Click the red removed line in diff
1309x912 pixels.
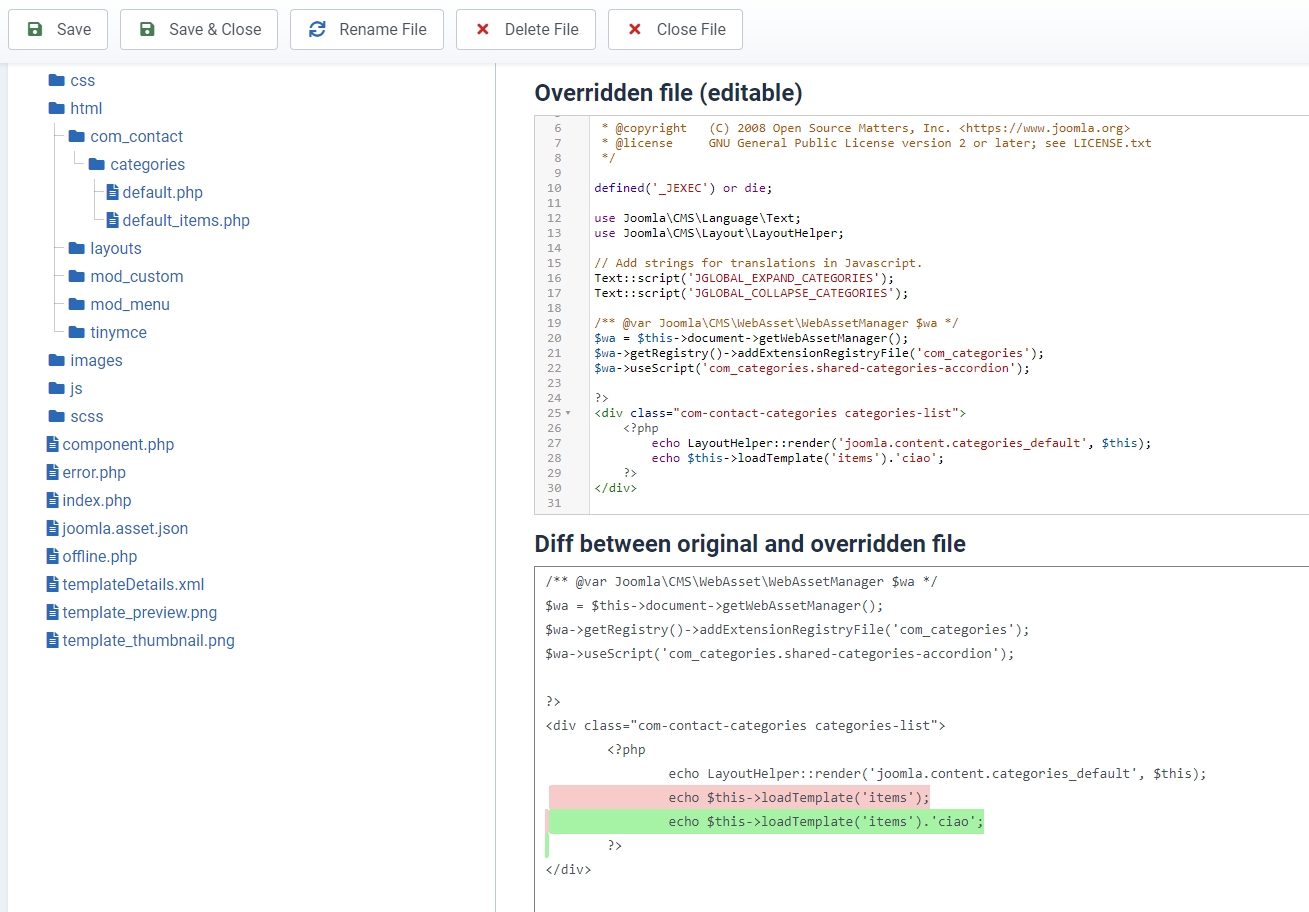739,797
